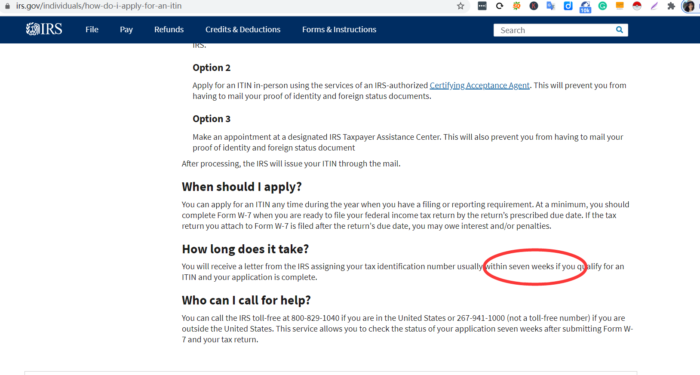Open Credits & Deductions menu
700x375 pixels.
coord(243,29)
